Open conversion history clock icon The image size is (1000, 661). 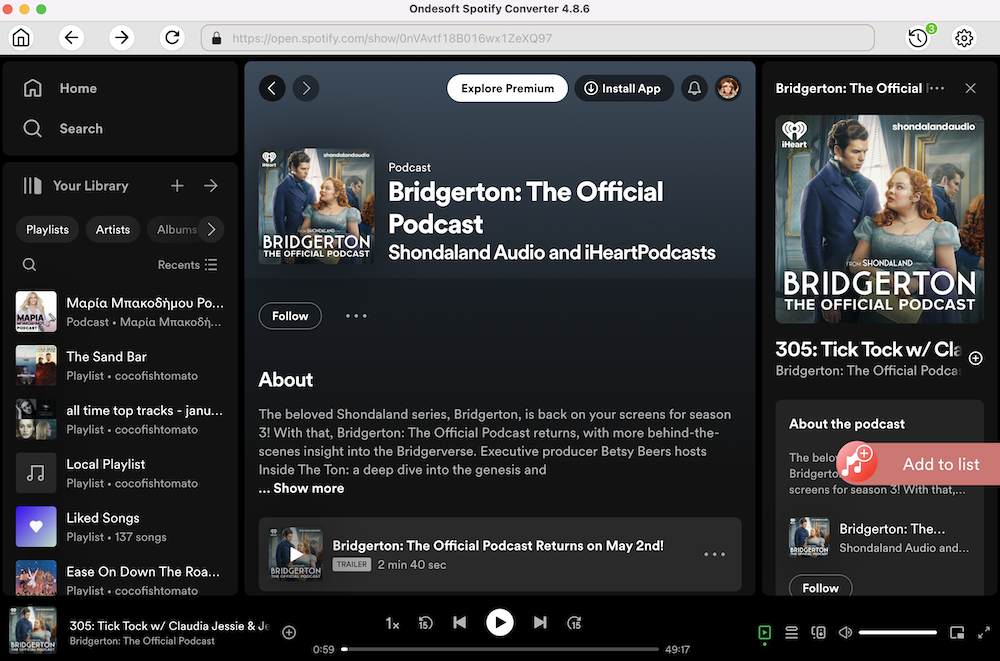click(918, 38)
